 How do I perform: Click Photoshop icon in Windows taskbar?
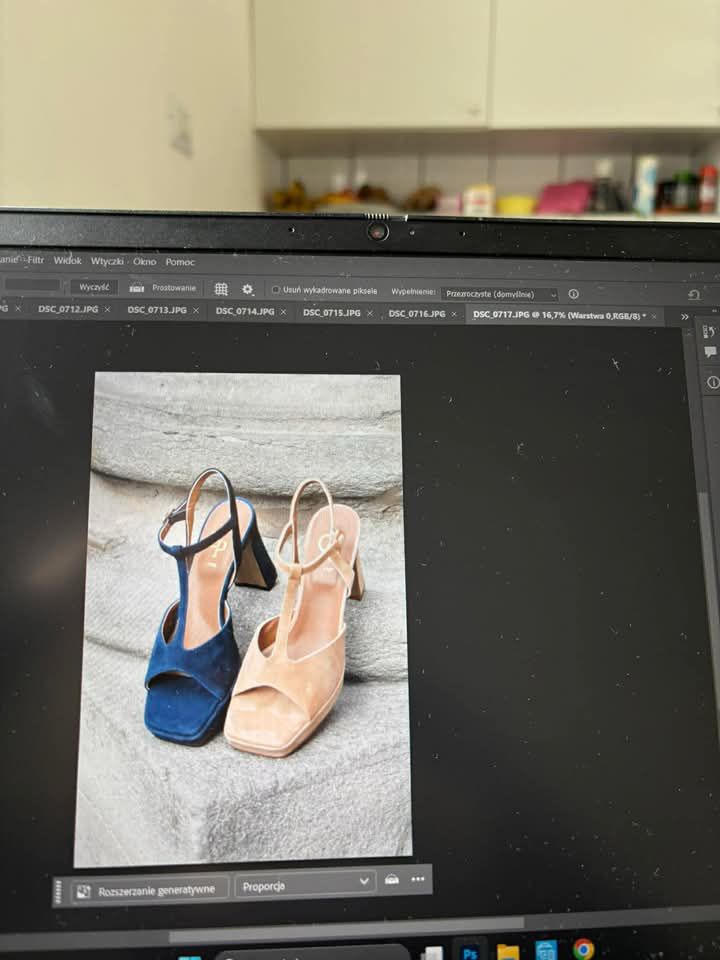(x=468, y=952)
